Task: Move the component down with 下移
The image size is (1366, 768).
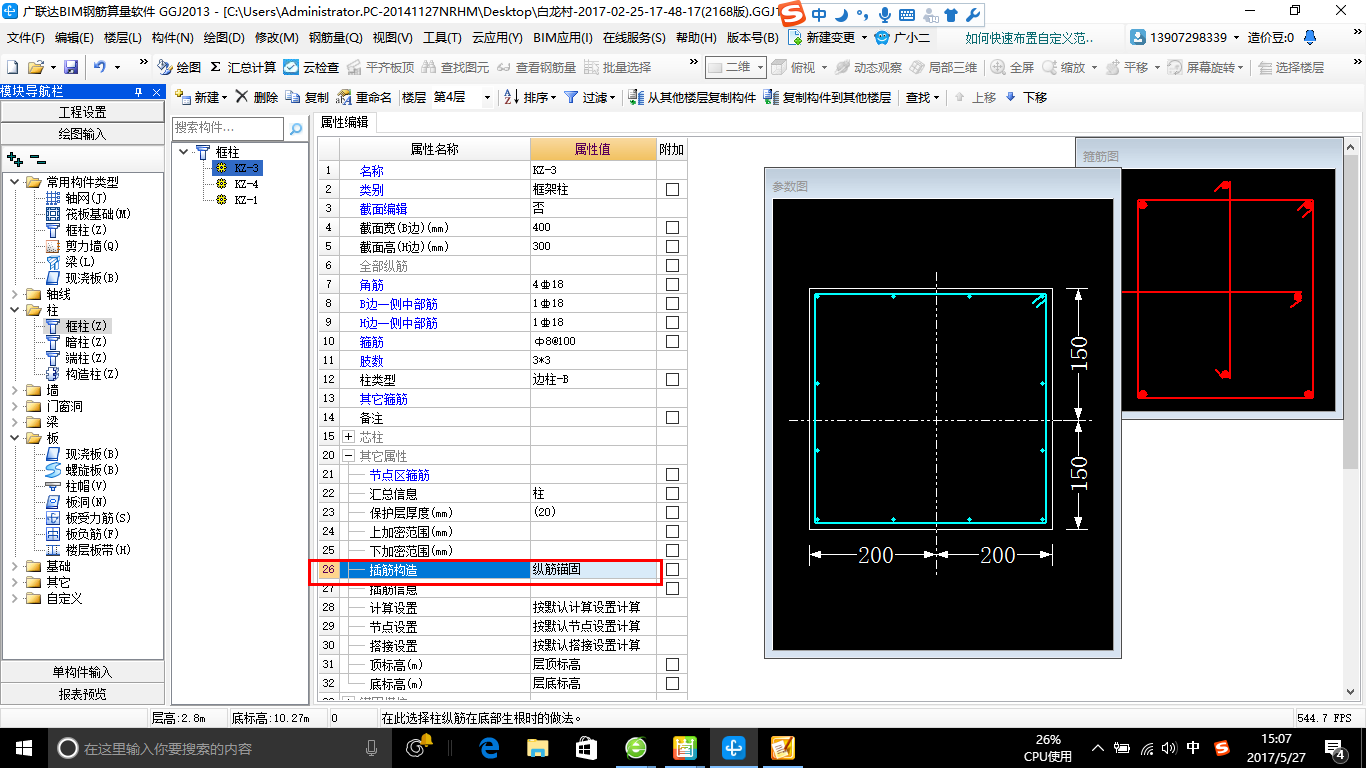Action: pos(1026,97)
